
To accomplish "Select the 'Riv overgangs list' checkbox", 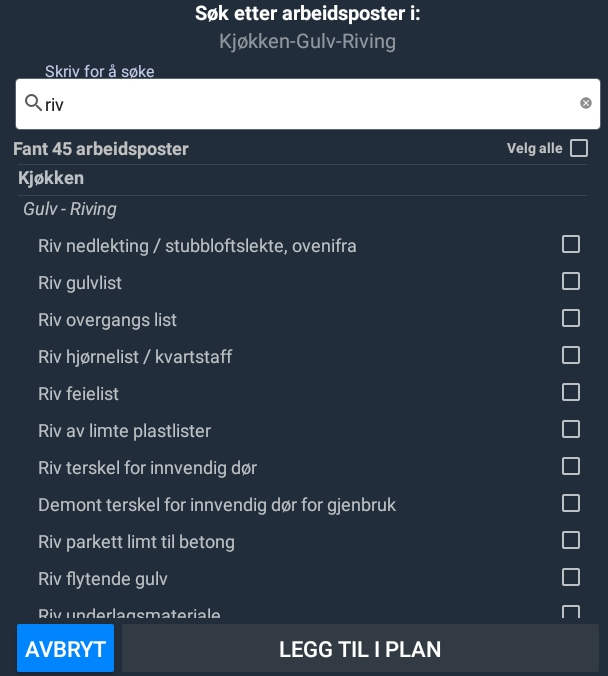I will click(x=571, y=318).
